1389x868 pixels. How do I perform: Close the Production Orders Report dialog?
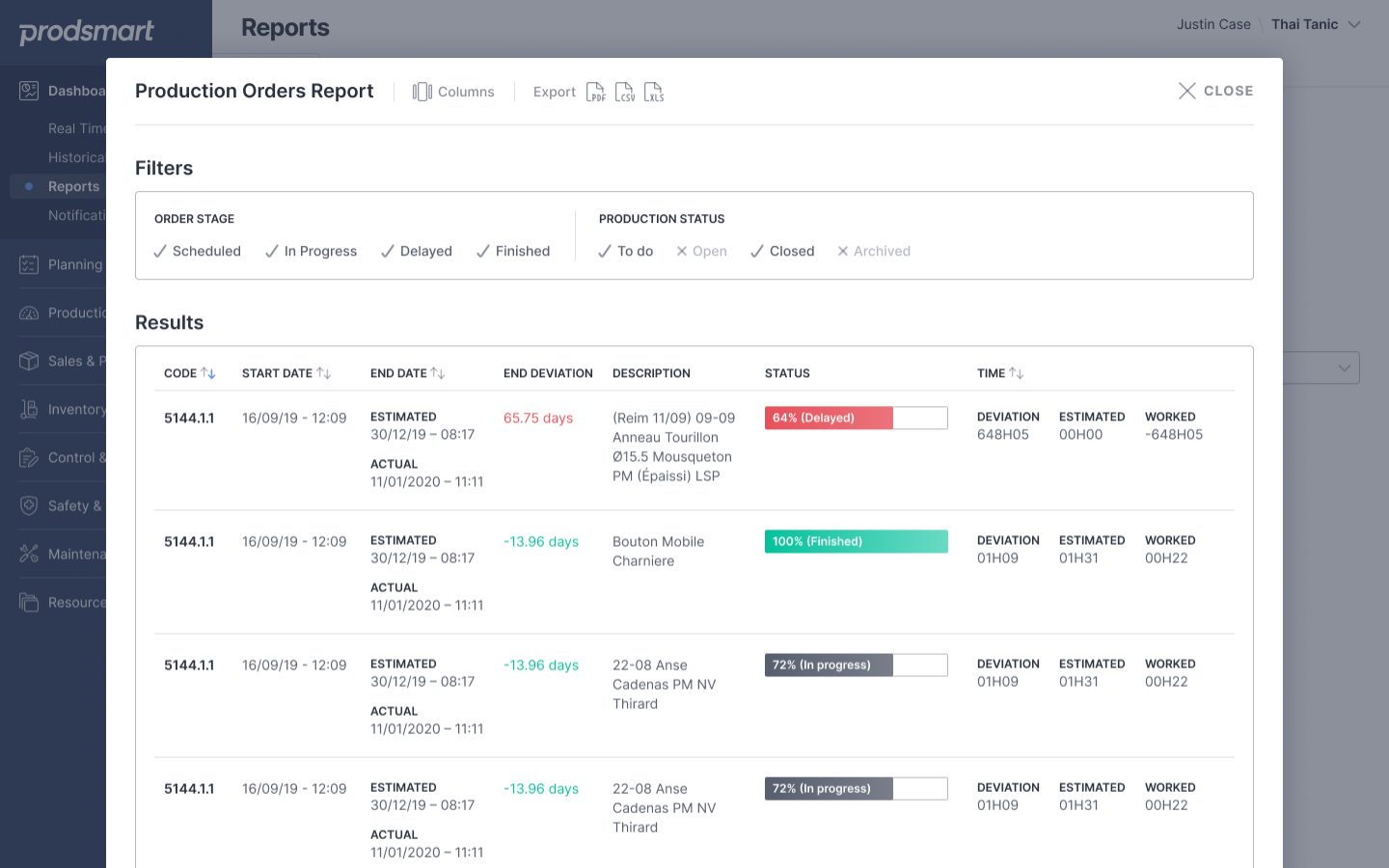click(x=1215, y=91)
